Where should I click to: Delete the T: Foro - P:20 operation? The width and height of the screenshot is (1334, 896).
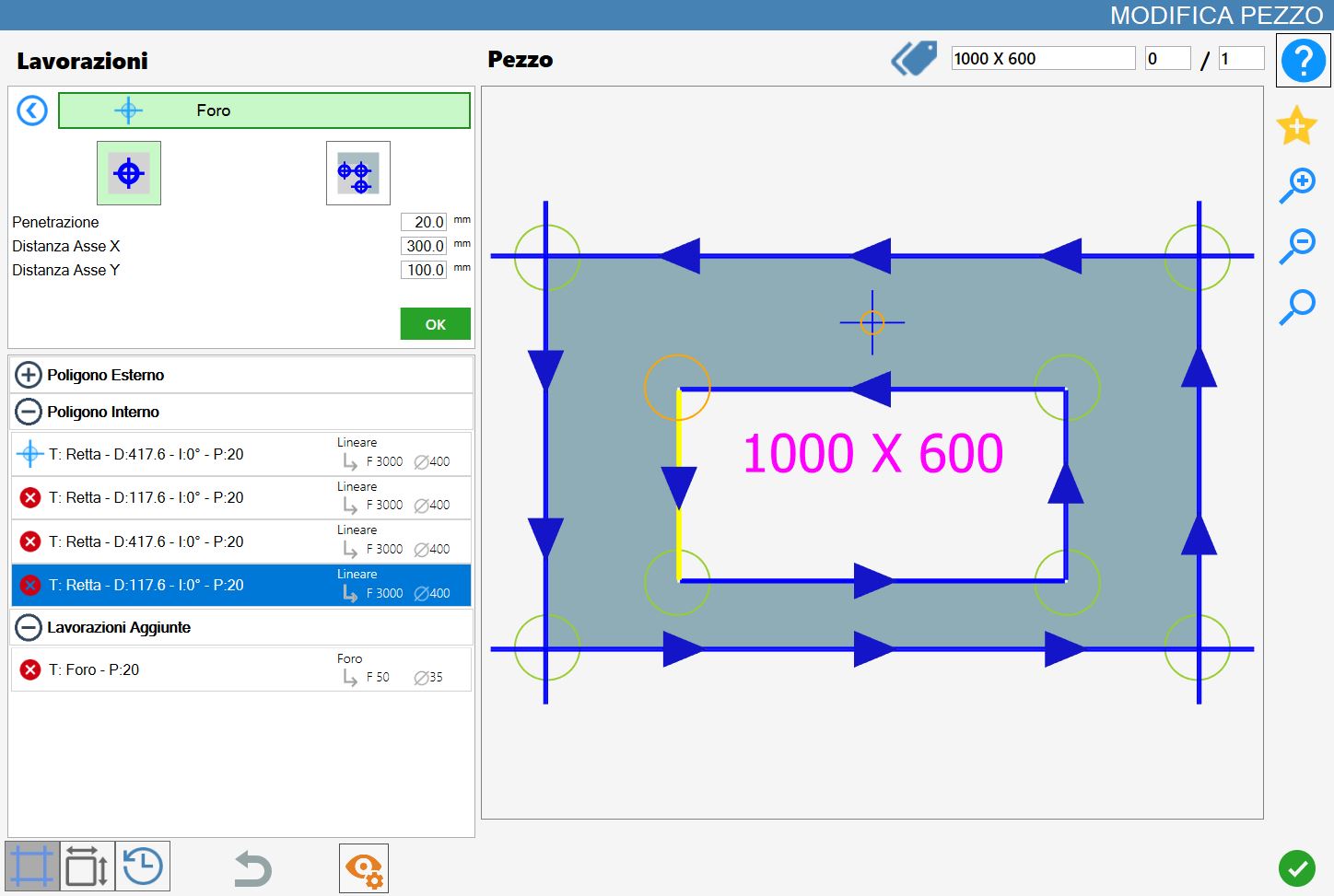[30, 669]
